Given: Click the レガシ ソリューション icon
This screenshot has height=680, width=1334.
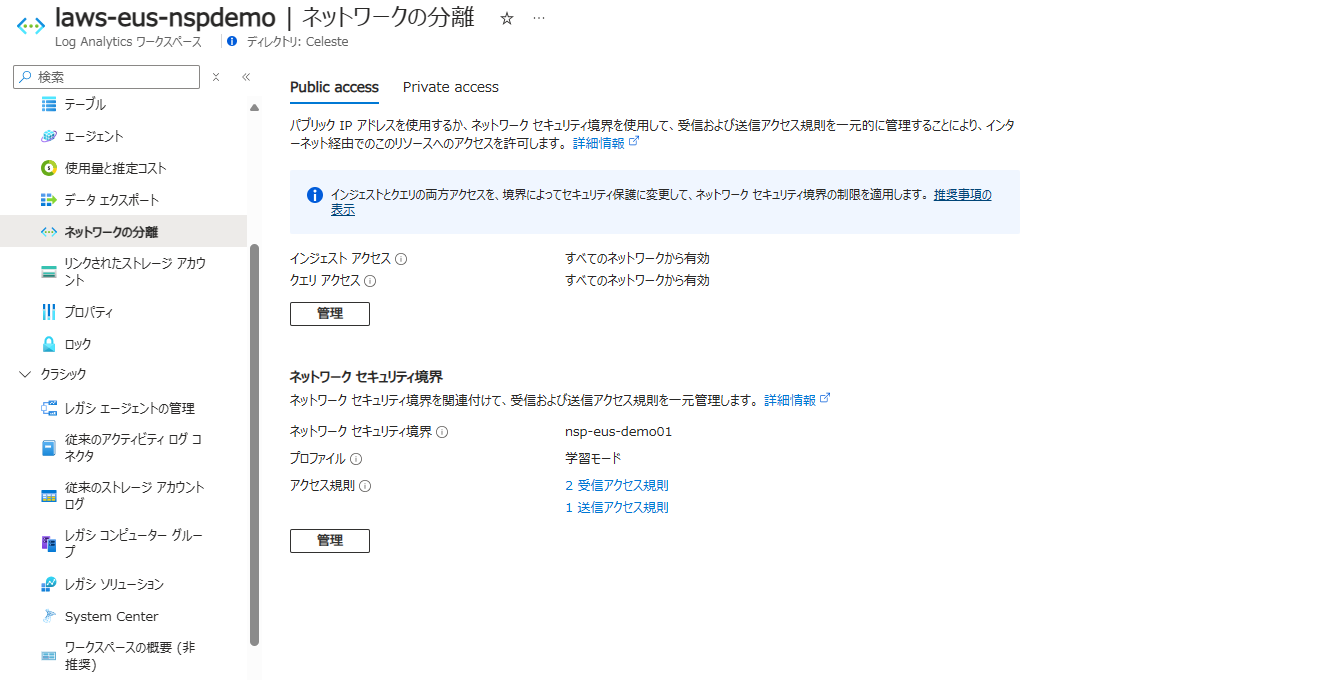Looking at the screenshot, I should tap(49, 584).
